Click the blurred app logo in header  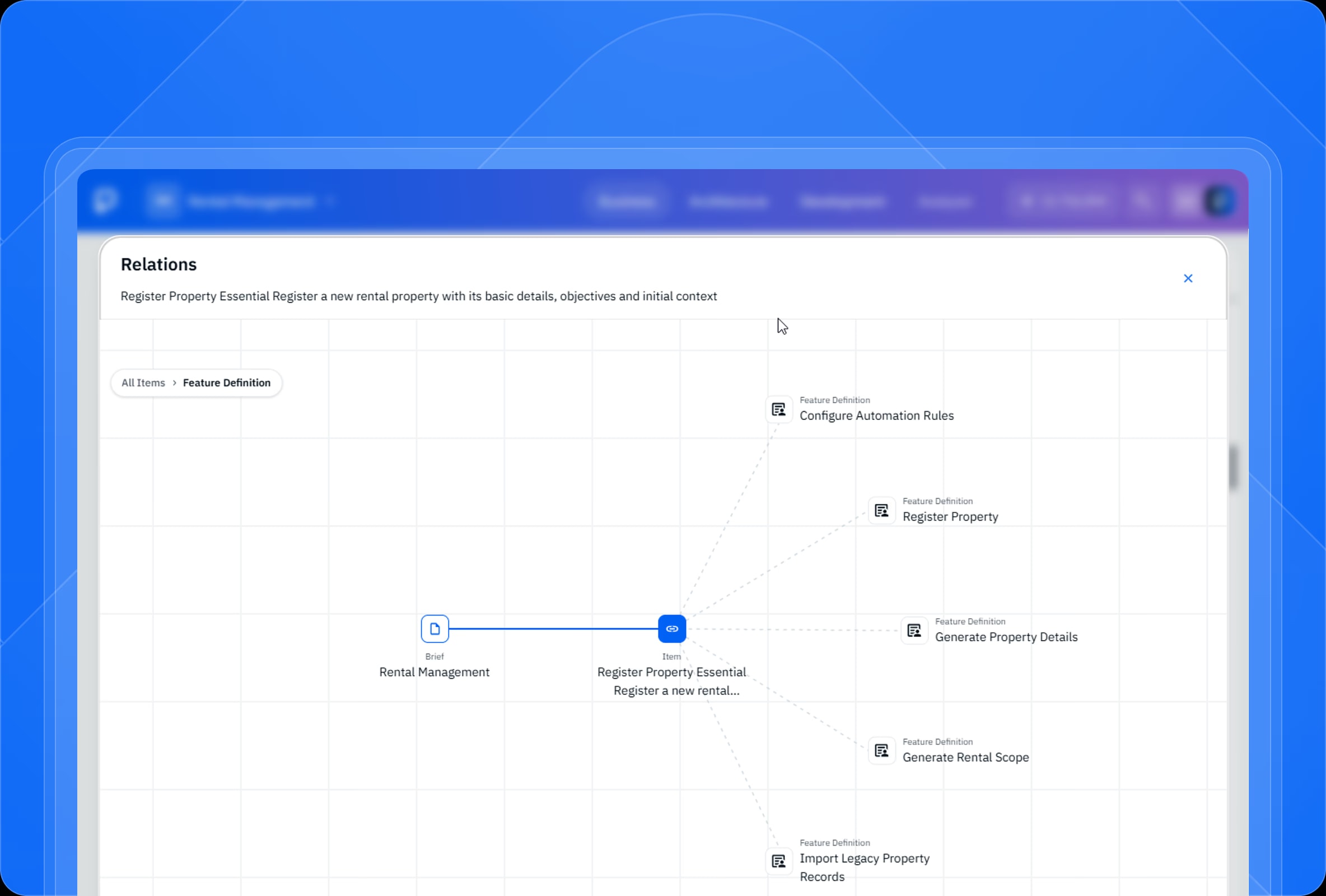pos(106,201)
